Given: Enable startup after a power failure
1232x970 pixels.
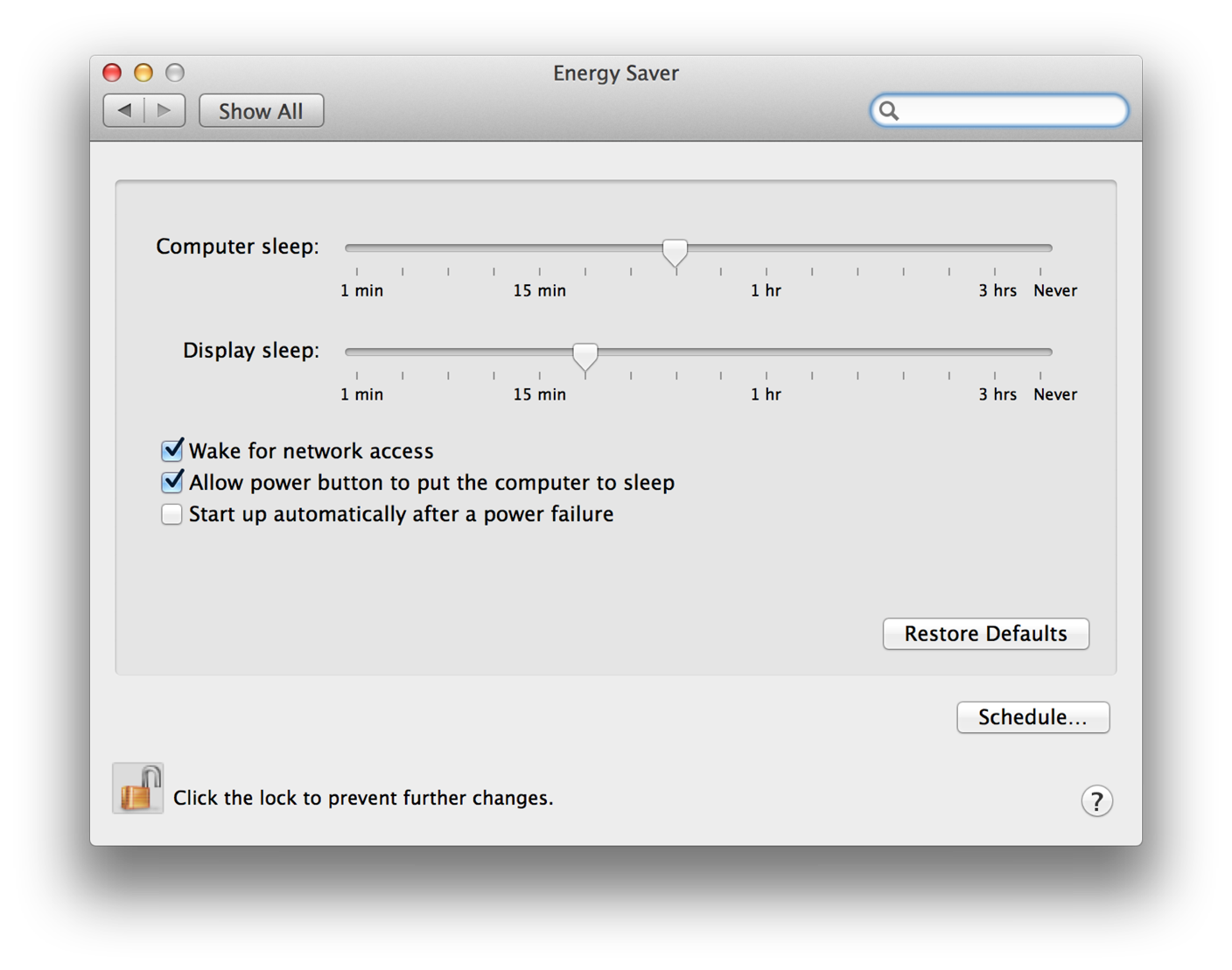Looking at the screenshot, I should pyautogui.click(x=171, y=514).
